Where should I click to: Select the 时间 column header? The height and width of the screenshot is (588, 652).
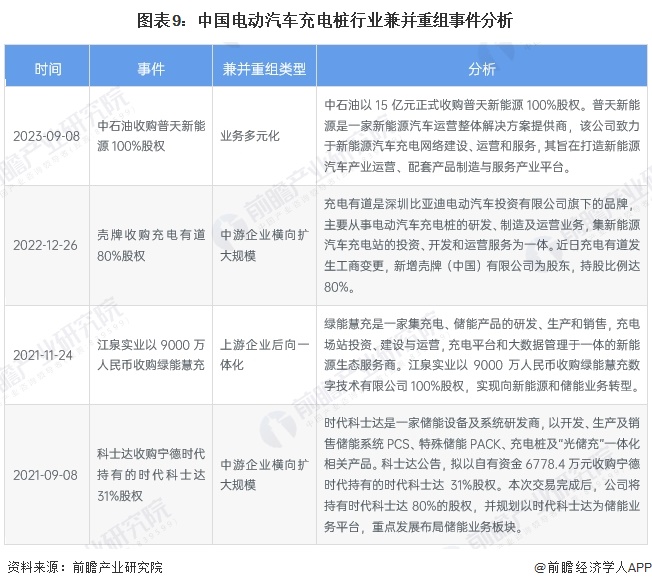pyautogui.click(x=47, y=68)
